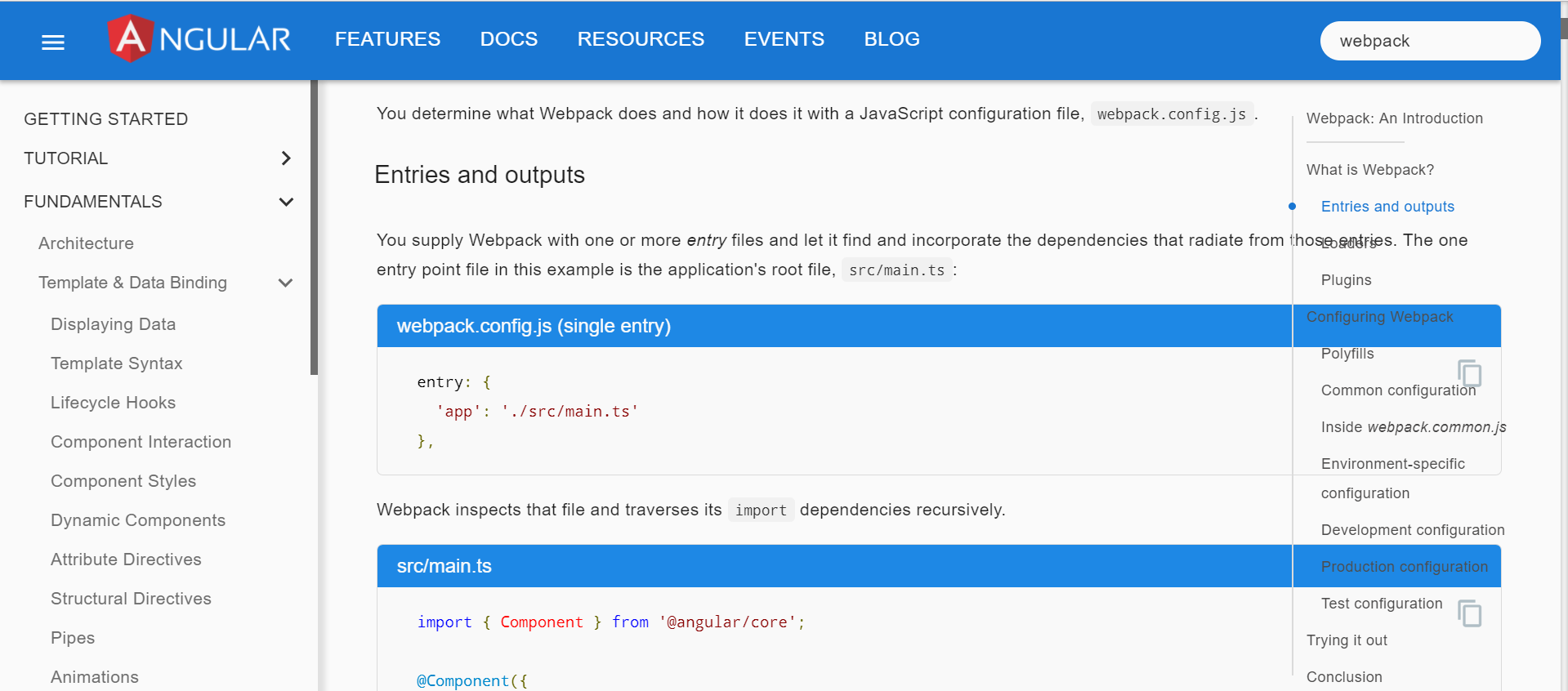Screen dimensions: 1568x691
Task: Open Getting Started in sidebar
Action: point(106,119)
